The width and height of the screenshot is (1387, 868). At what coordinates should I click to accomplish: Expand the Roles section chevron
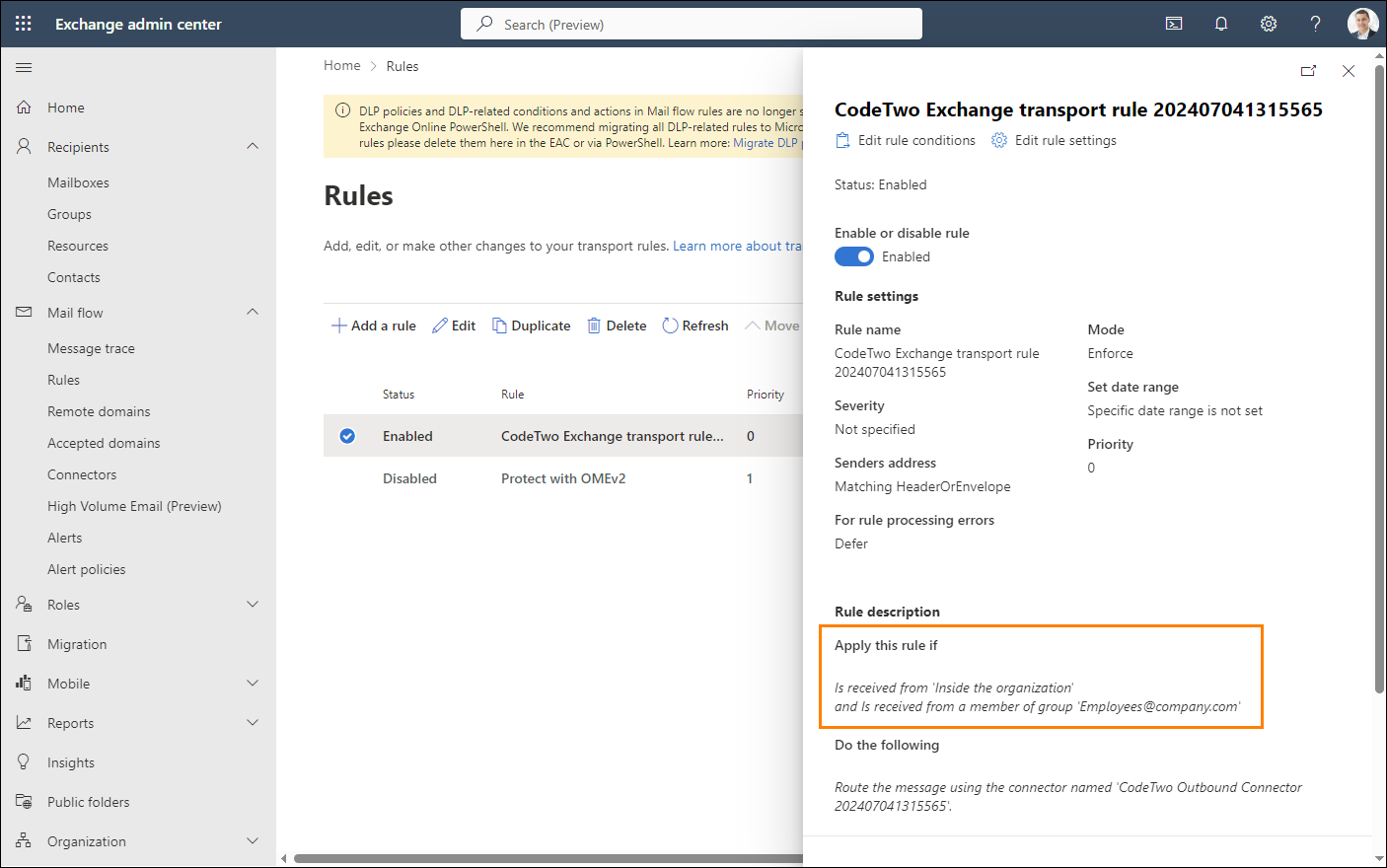click(x=253, y=604)
